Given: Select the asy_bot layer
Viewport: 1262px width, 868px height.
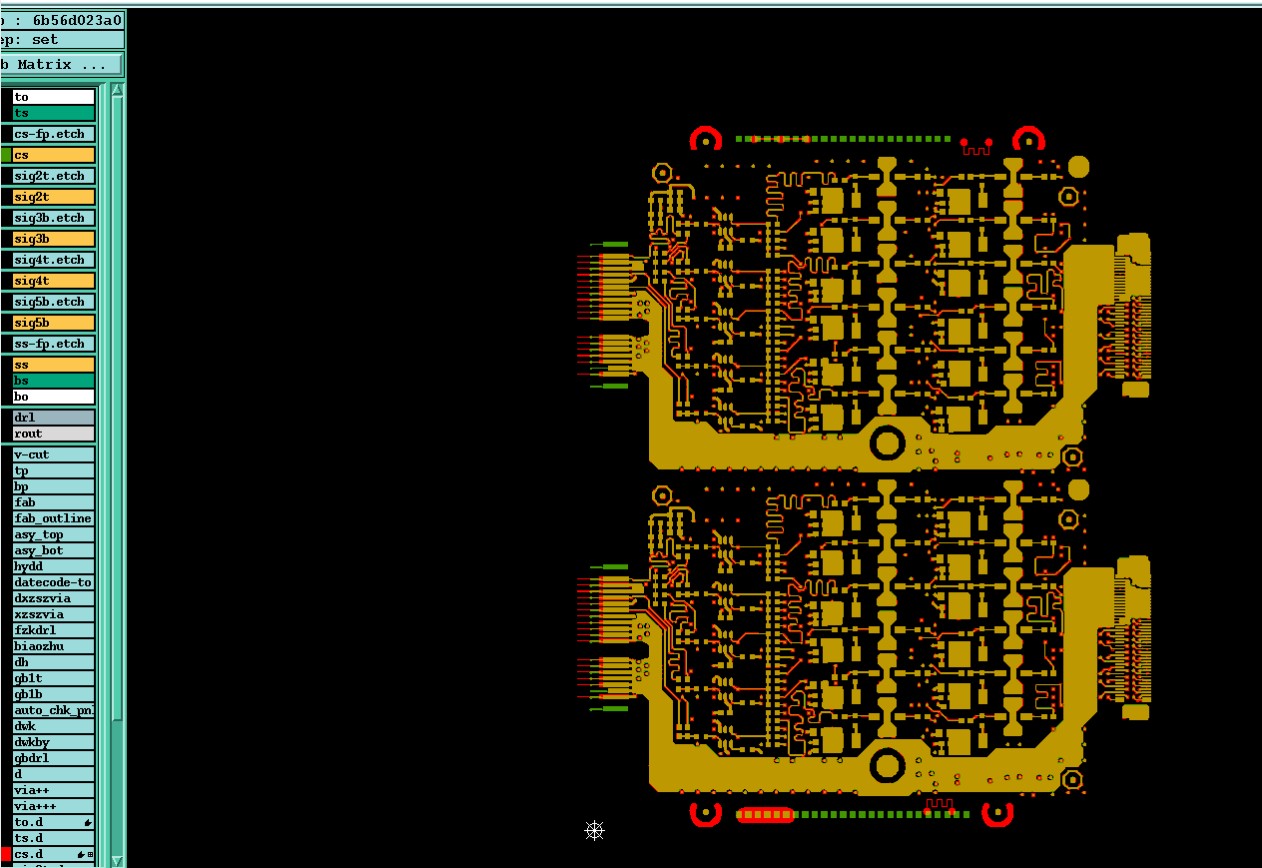Looking at the screenshot, I should (54, 551).
